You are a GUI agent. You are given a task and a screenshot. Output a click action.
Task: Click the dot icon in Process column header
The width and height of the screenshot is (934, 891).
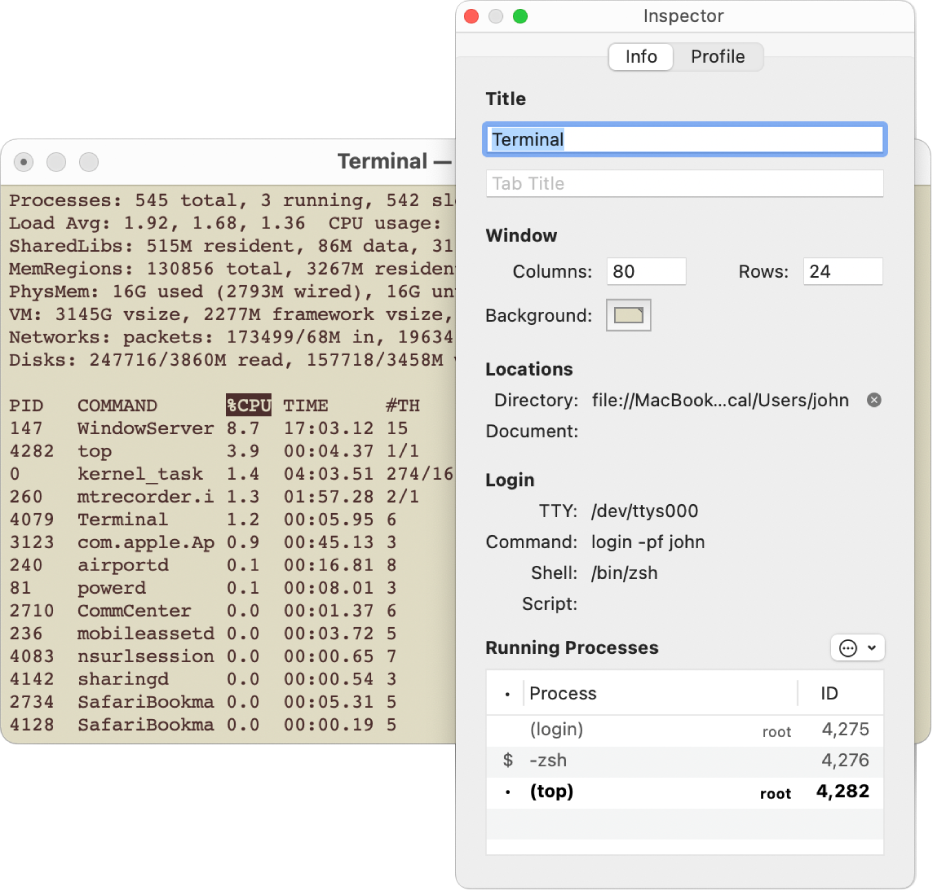pyautogui.click(x=505, y=692)
